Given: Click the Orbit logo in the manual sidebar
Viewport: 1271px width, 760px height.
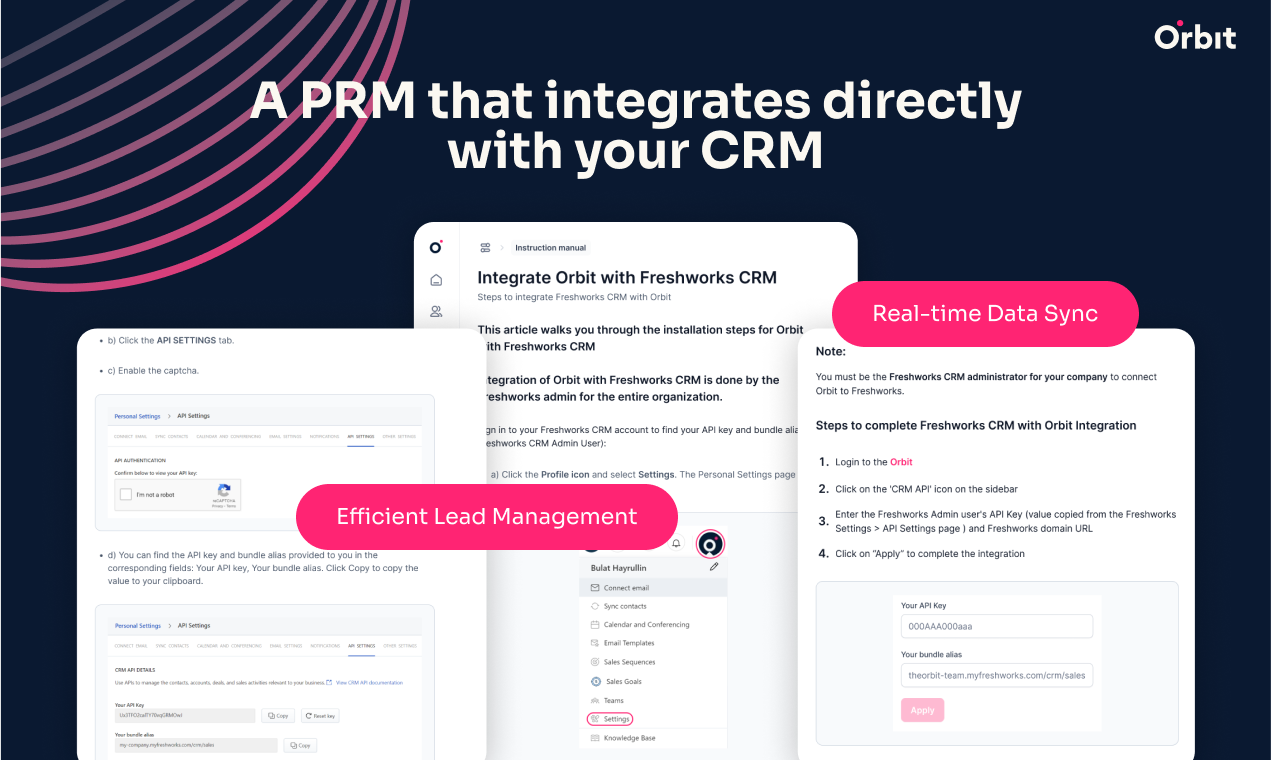Looking at the screenshot, I should pyautogui.click(x=436, y=247).
